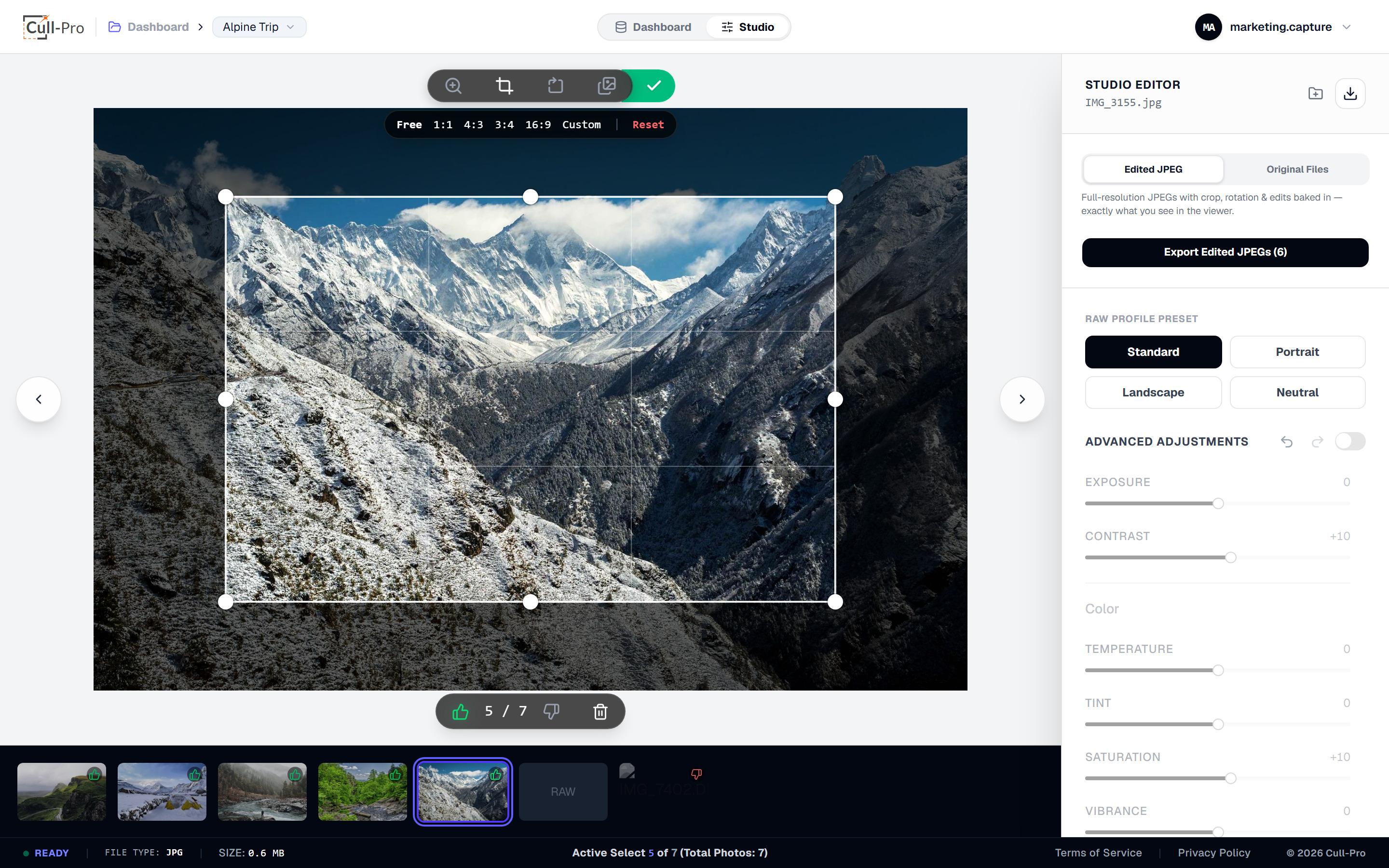
Task: Click Export Edited JPEGs (6) button
Action: [1225, 253]
